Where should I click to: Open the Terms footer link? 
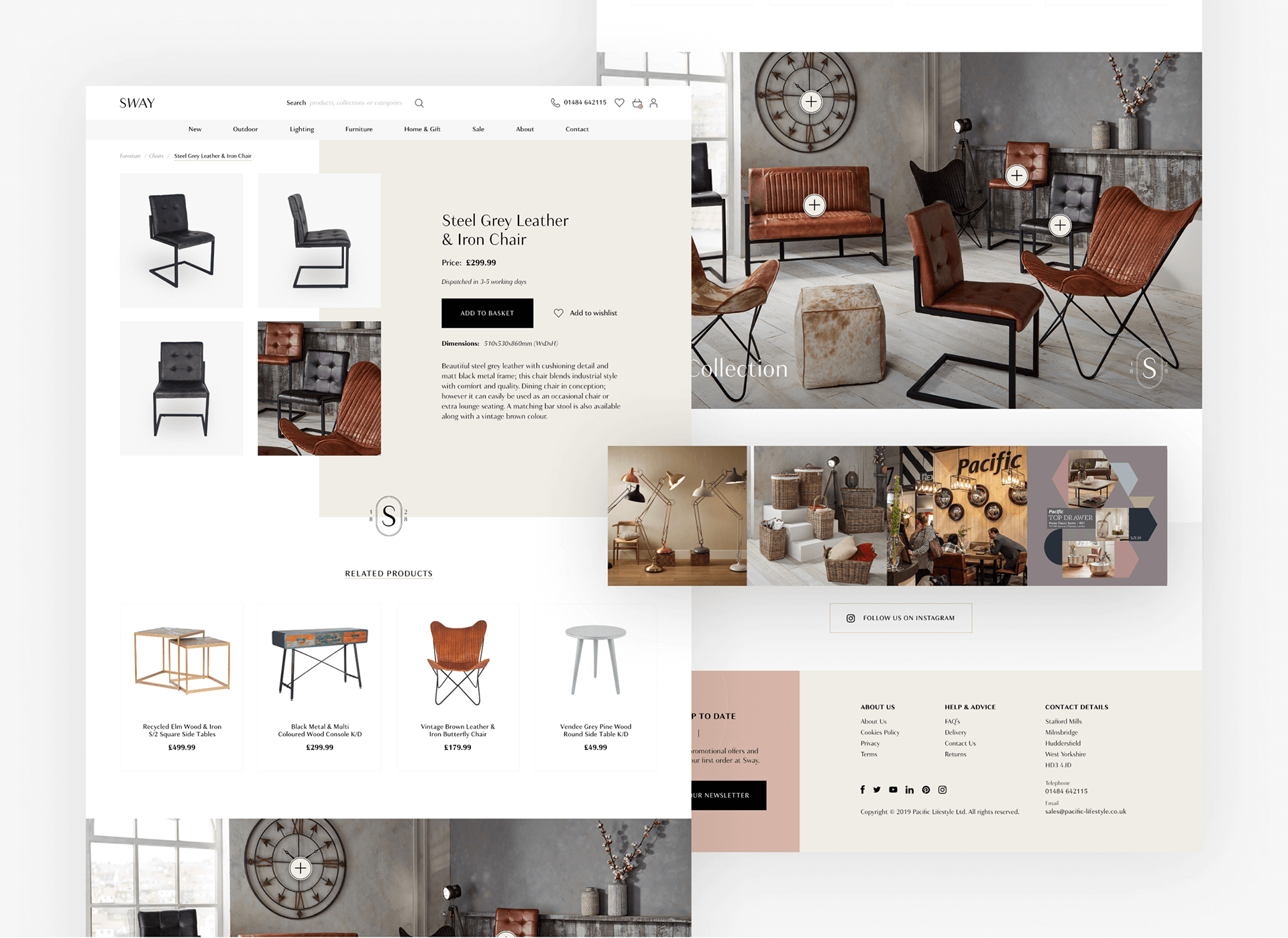click(x=869, y=754)
